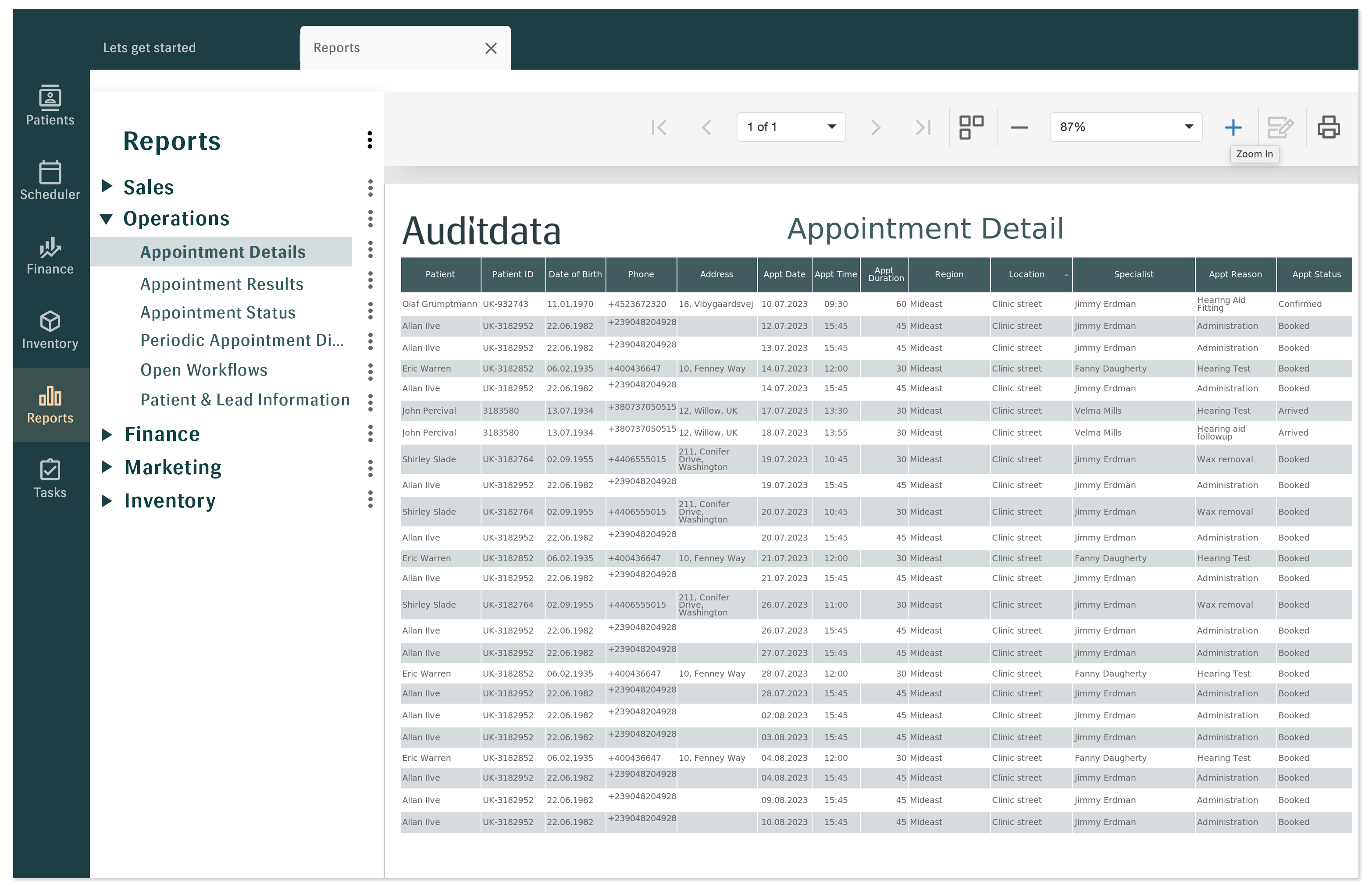Open the Finance module from the sidebar

50,255
